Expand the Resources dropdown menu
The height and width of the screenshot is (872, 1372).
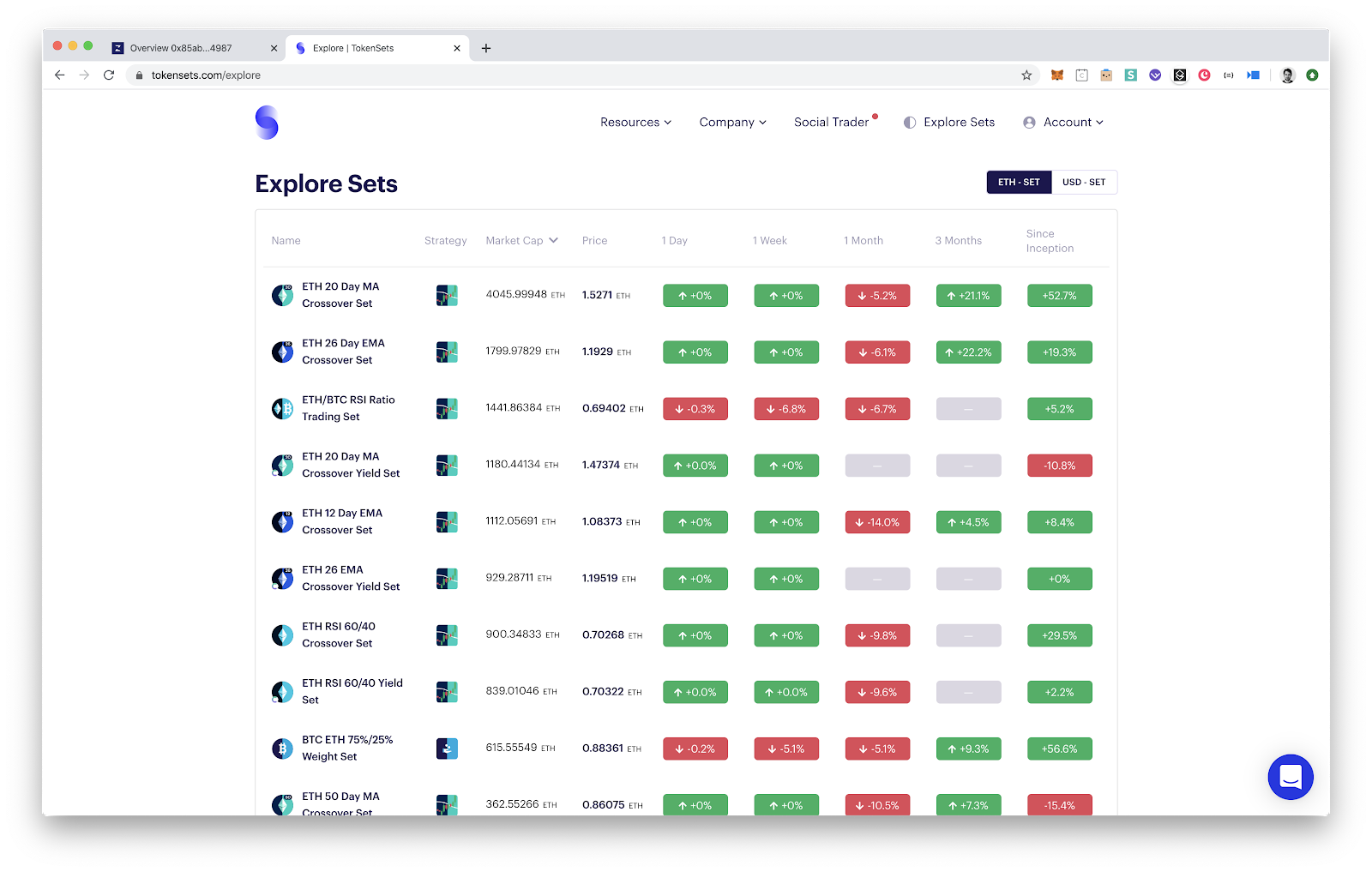pyautogui.click(x=635, y=123)
